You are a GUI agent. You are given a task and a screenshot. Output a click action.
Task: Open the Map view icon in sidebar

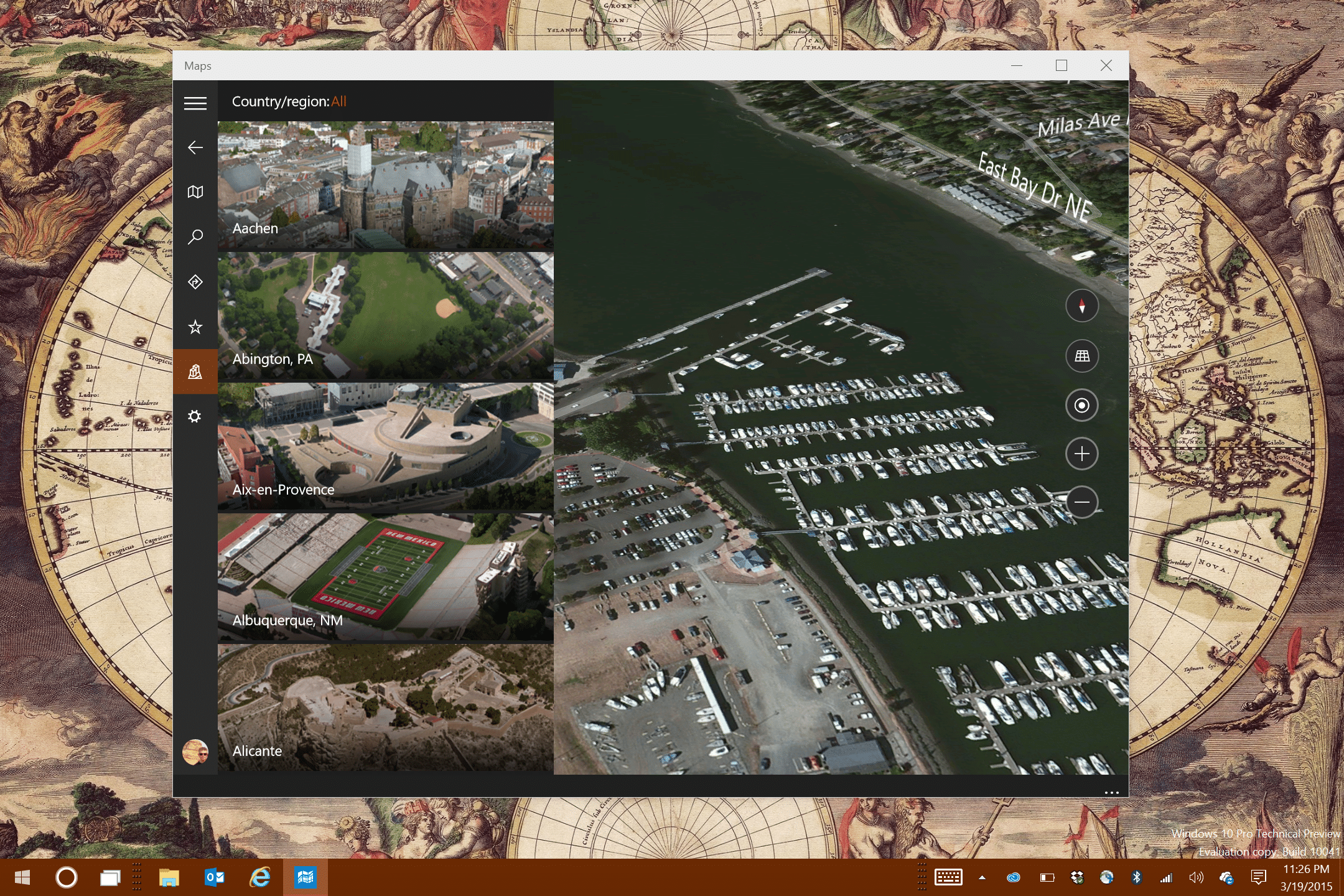tap(195, 192)
